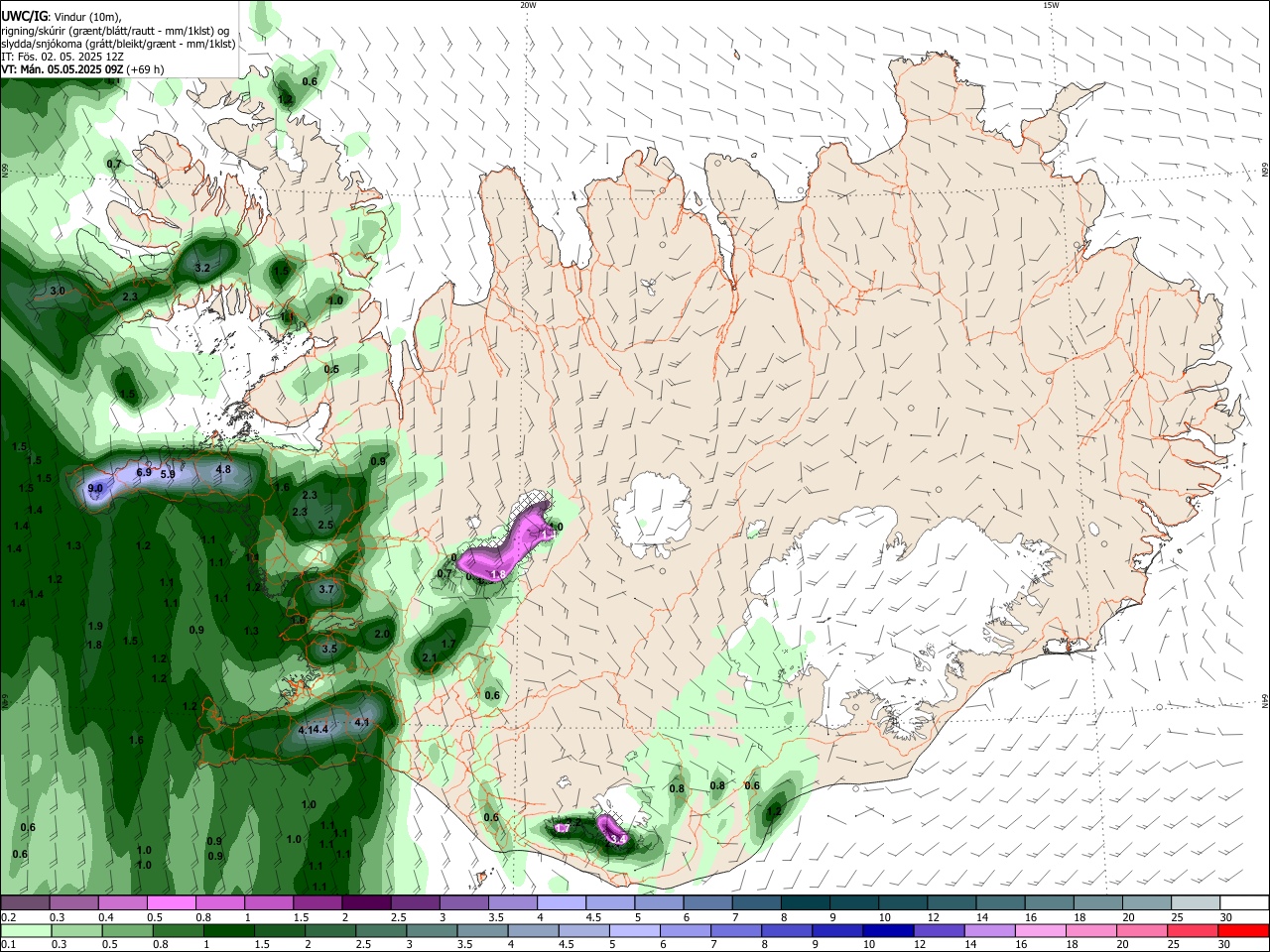
Task: Pick the dark teal 8 snow legend swatch
Action: coord(805,902)
